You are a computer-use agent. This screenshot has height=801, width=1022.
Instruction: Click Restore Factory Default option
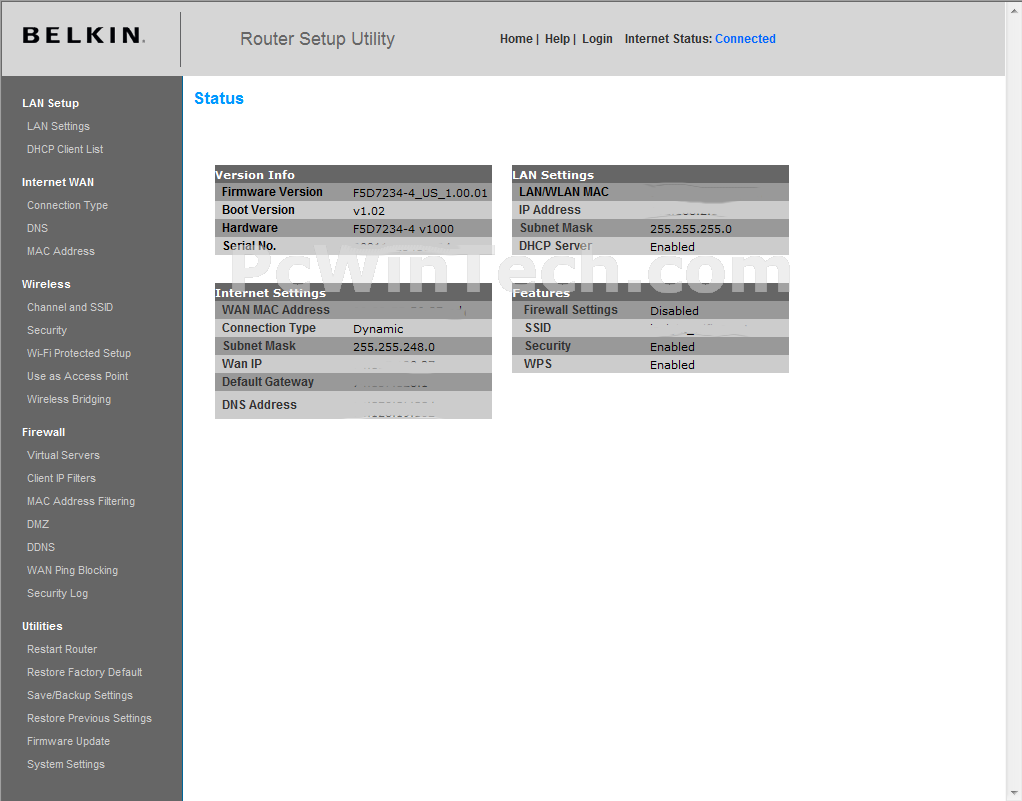(84, 672)
